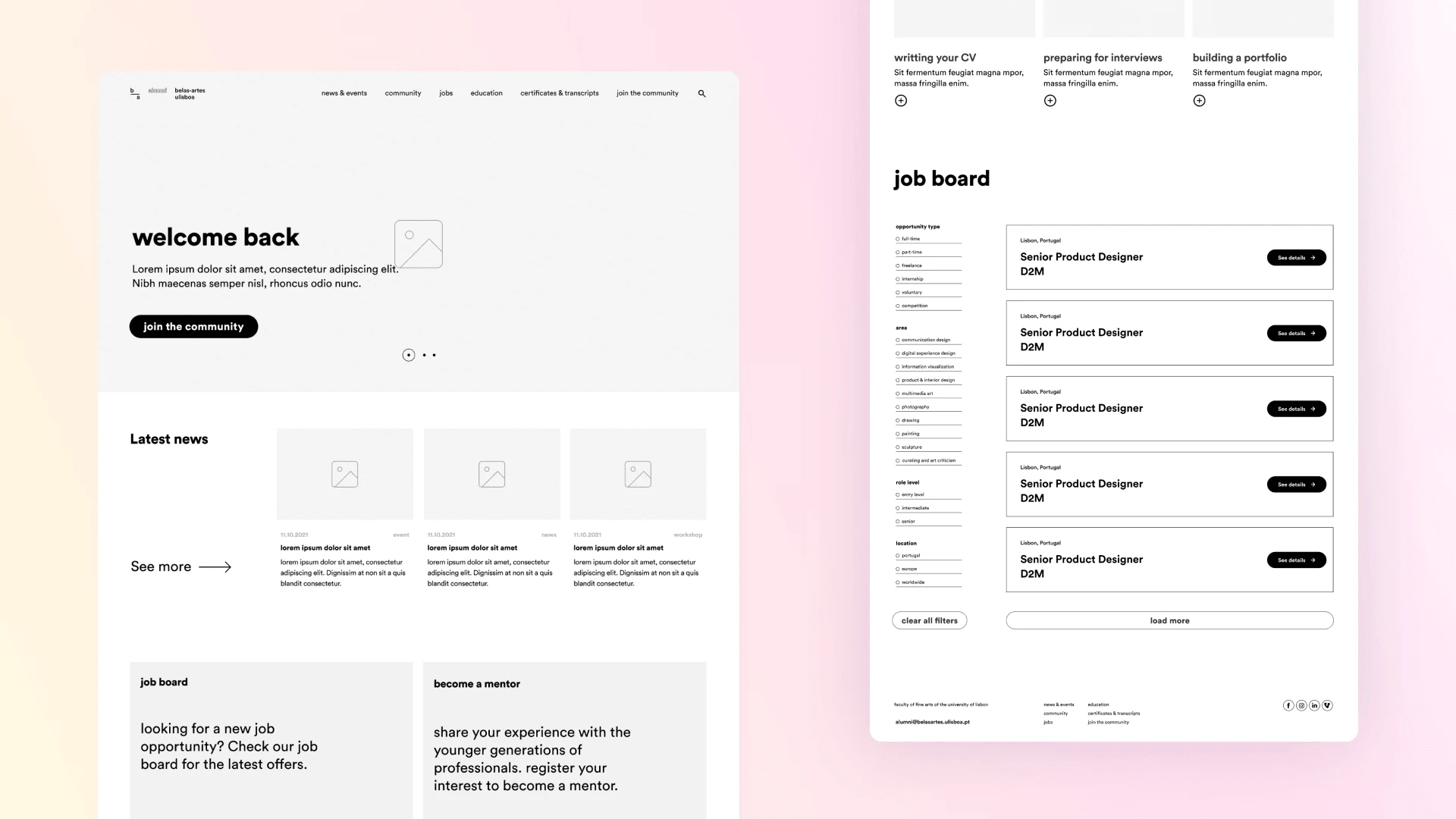Viewport: 1456px width, 819px height.
Task: Expand the role level filter section
Action: click(906, 482)
